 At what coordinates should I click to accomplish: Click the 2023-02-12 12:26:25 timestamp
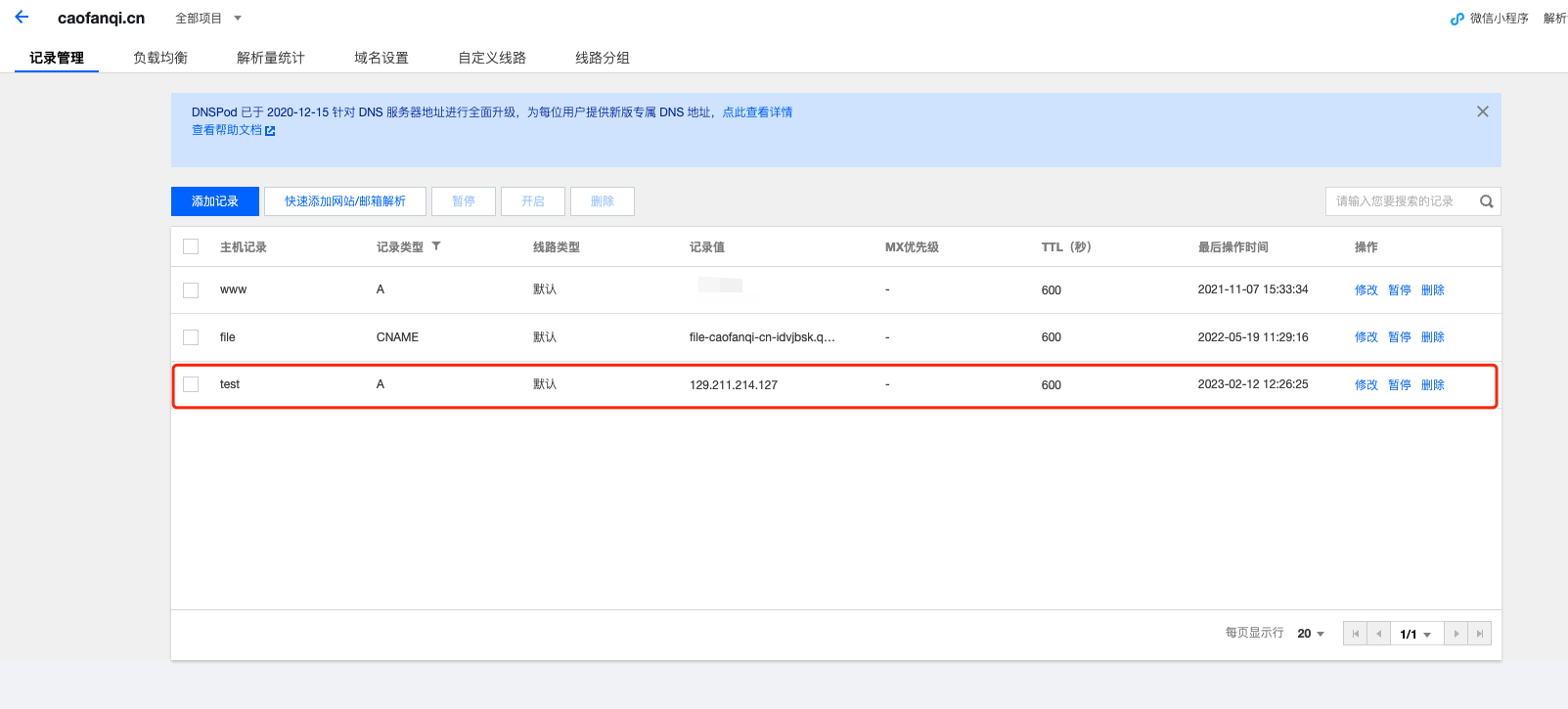(1253, 384)
